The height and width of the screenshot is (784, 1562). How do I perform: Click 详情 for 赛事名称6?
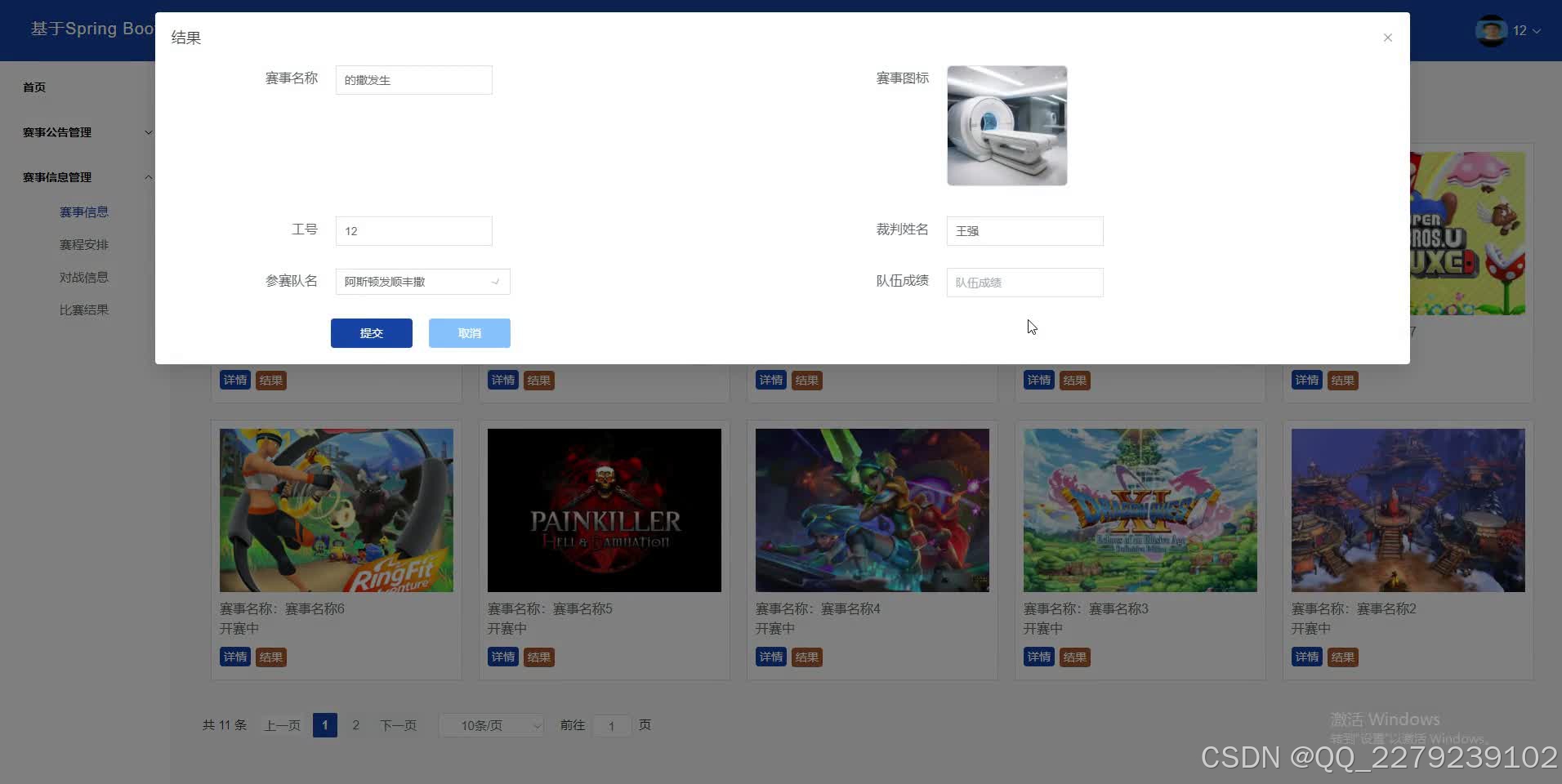coord(235,657)
